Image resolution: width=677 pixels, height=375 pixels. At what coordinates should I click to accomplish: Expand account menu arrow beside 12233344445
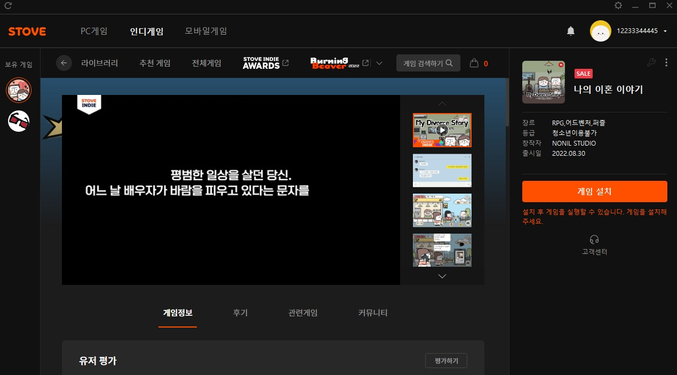click(x=665, y=31)
